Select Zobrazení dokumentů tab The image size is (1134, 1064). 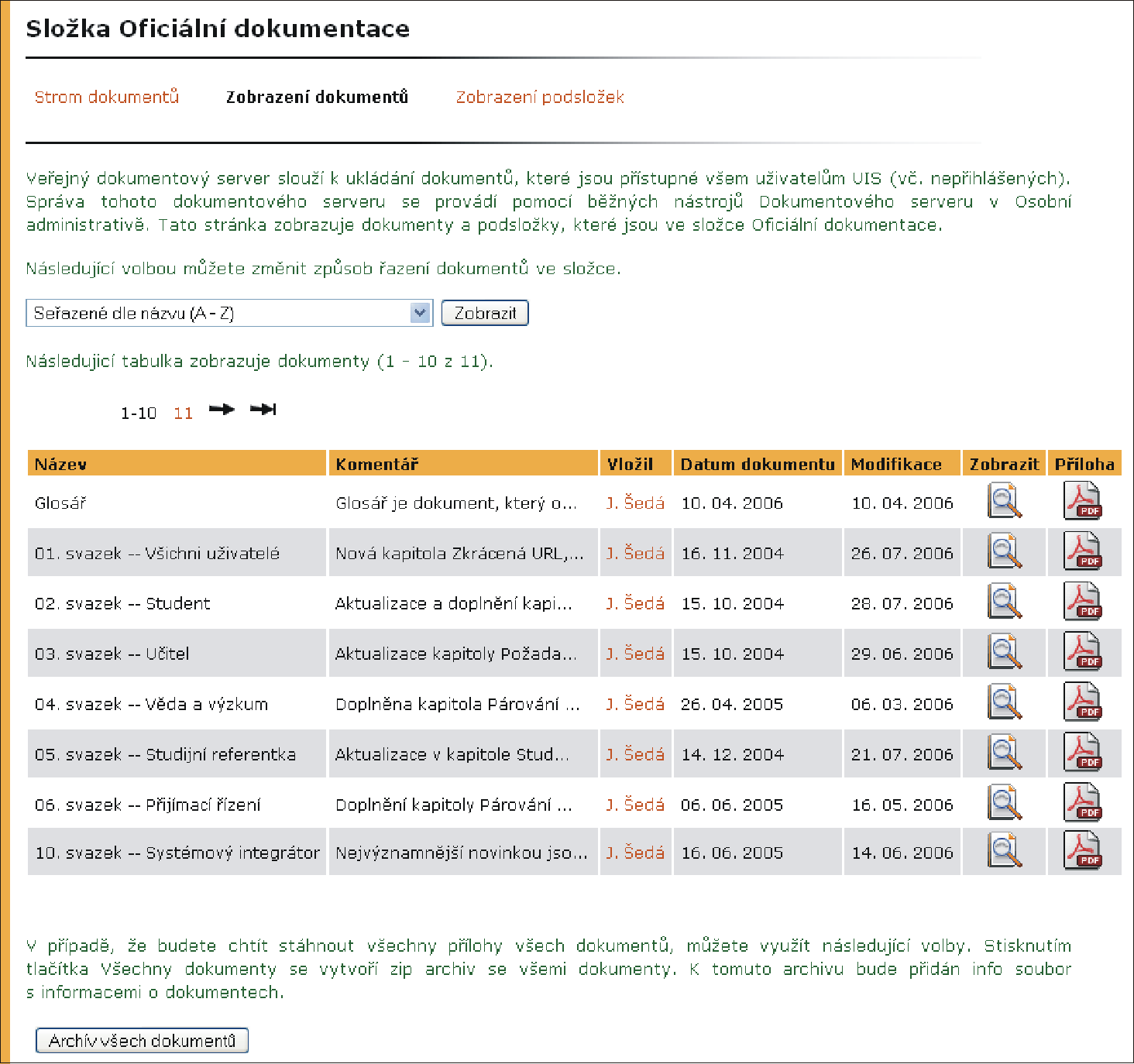tap(317, 97)
